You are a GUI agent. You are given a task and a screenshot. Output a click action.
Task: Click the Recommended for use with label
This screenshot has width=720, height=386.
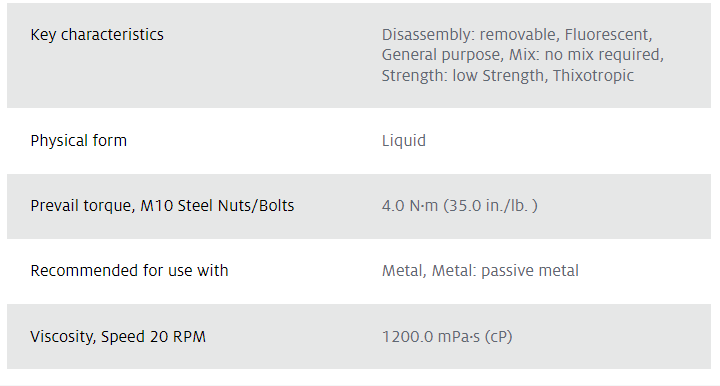pos(129,271)
